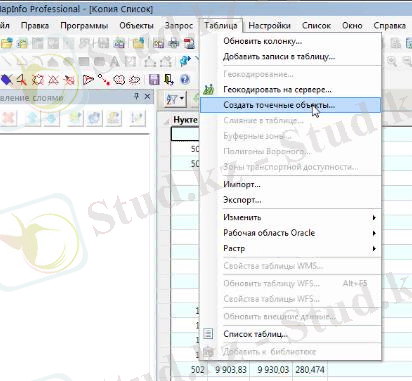Choose Список таблиц... menu item
The height and width of the screenshot is (381, 412).
coord(290,334)
